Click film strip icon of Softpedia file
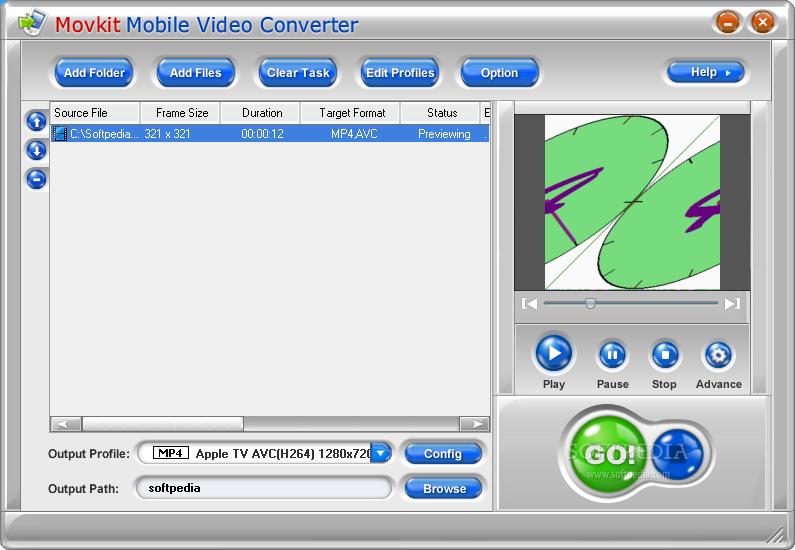Image resolution: width=795 pixels, height=550 pixels. [x=60, y=134]
